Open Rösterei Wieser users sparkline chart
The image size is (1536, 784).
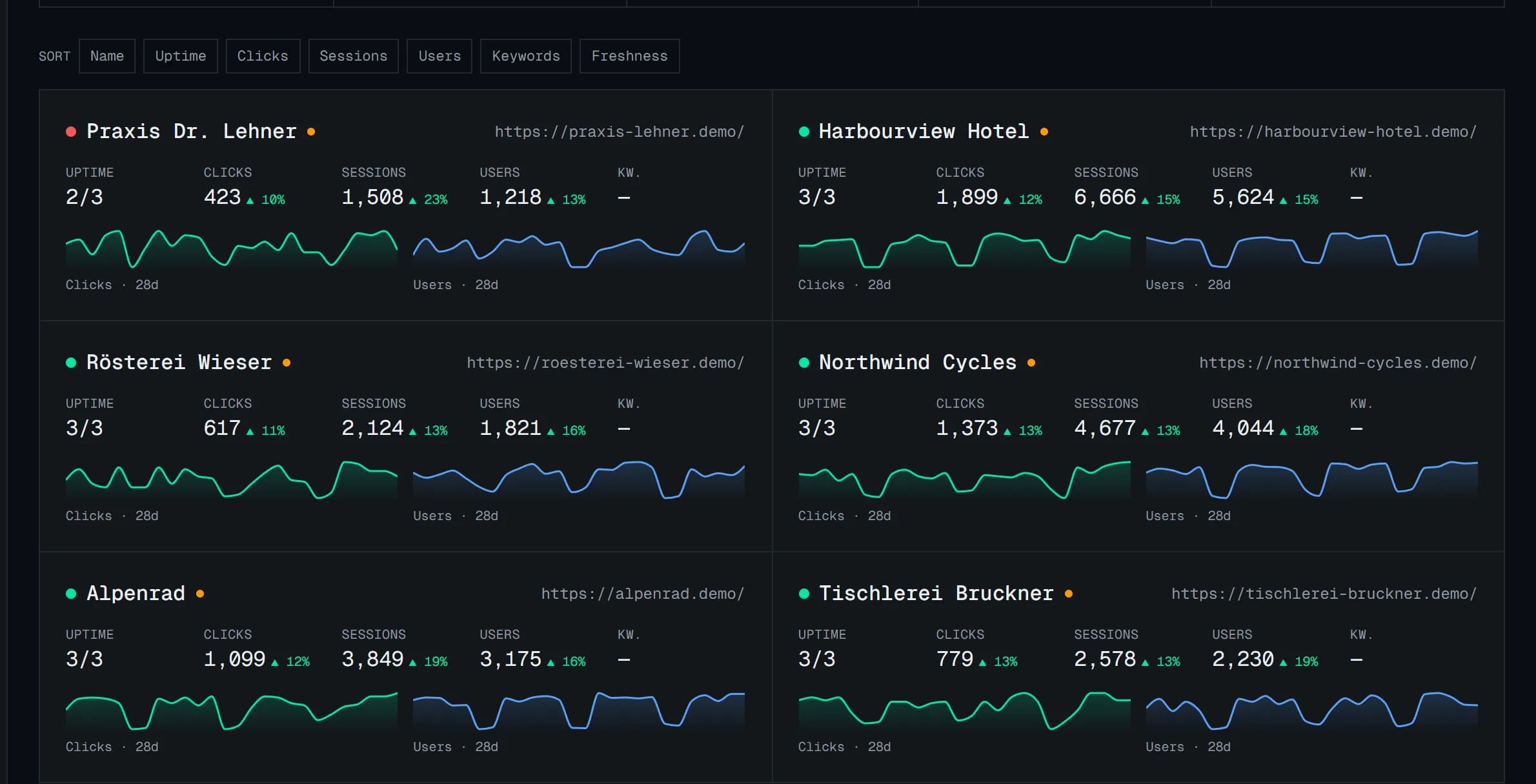point(579,479)
